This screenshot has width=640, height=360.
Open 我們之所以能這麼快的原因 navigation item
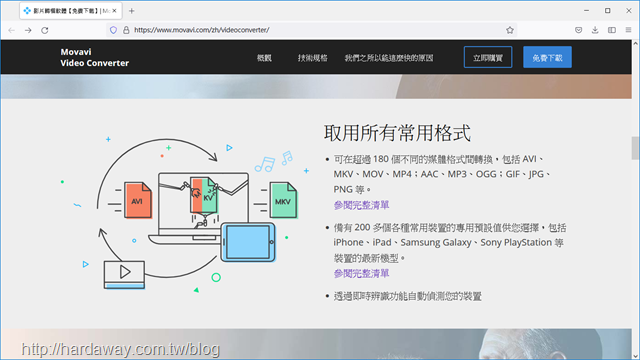point(389,58)
